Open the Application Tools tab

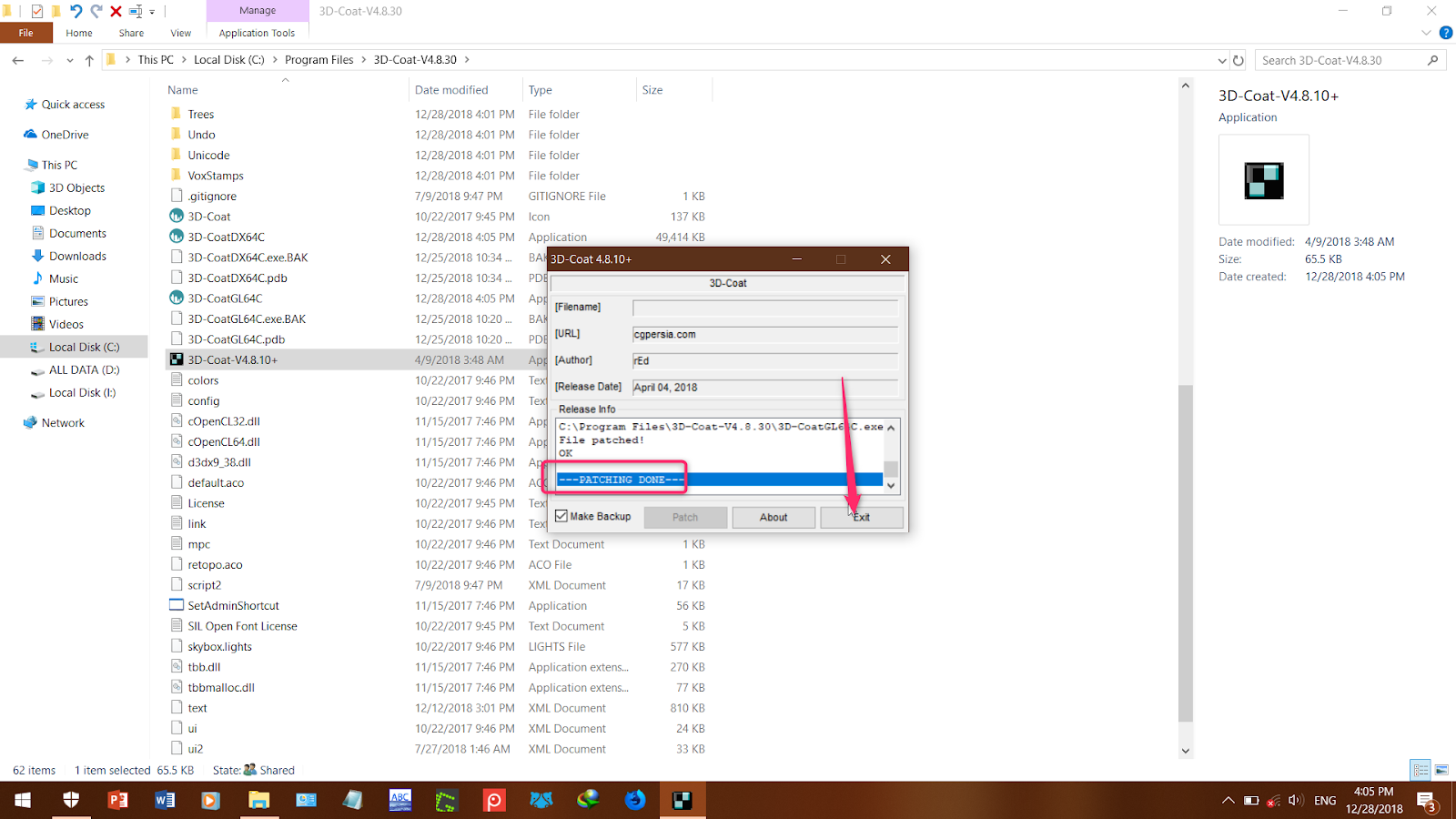[257, 33]
